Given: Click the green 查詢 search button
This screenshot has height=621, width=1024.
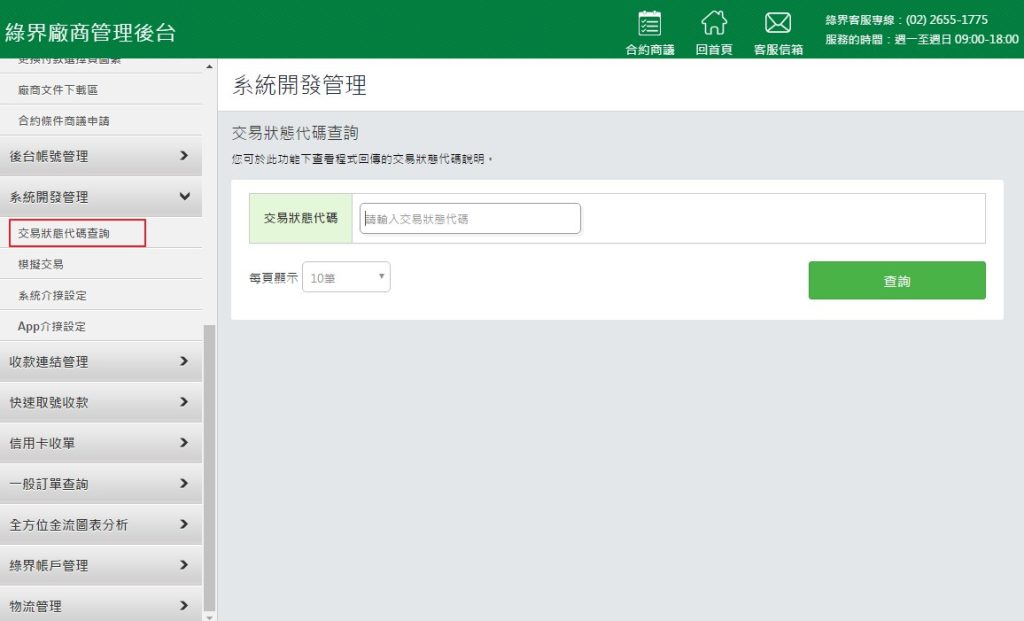Looking at the screenshot, I should pos(896,280).
